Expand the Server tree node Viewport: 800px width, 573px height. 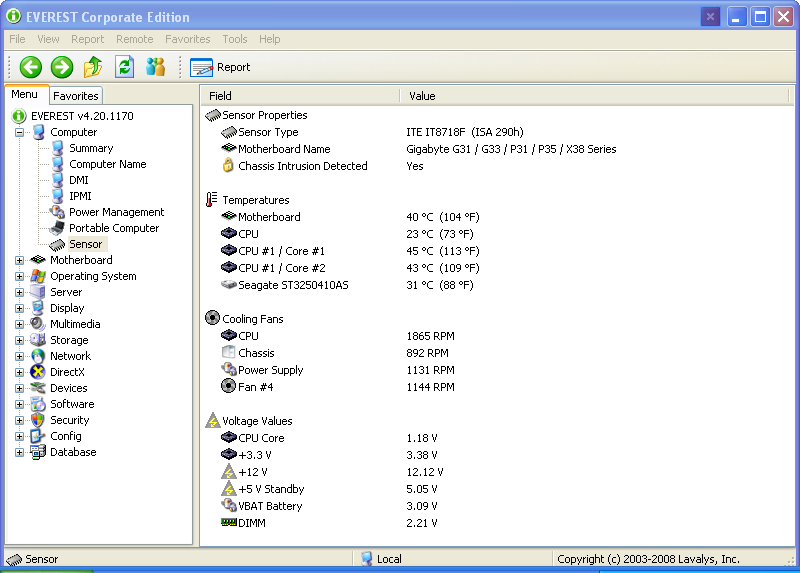pos(19,293)
